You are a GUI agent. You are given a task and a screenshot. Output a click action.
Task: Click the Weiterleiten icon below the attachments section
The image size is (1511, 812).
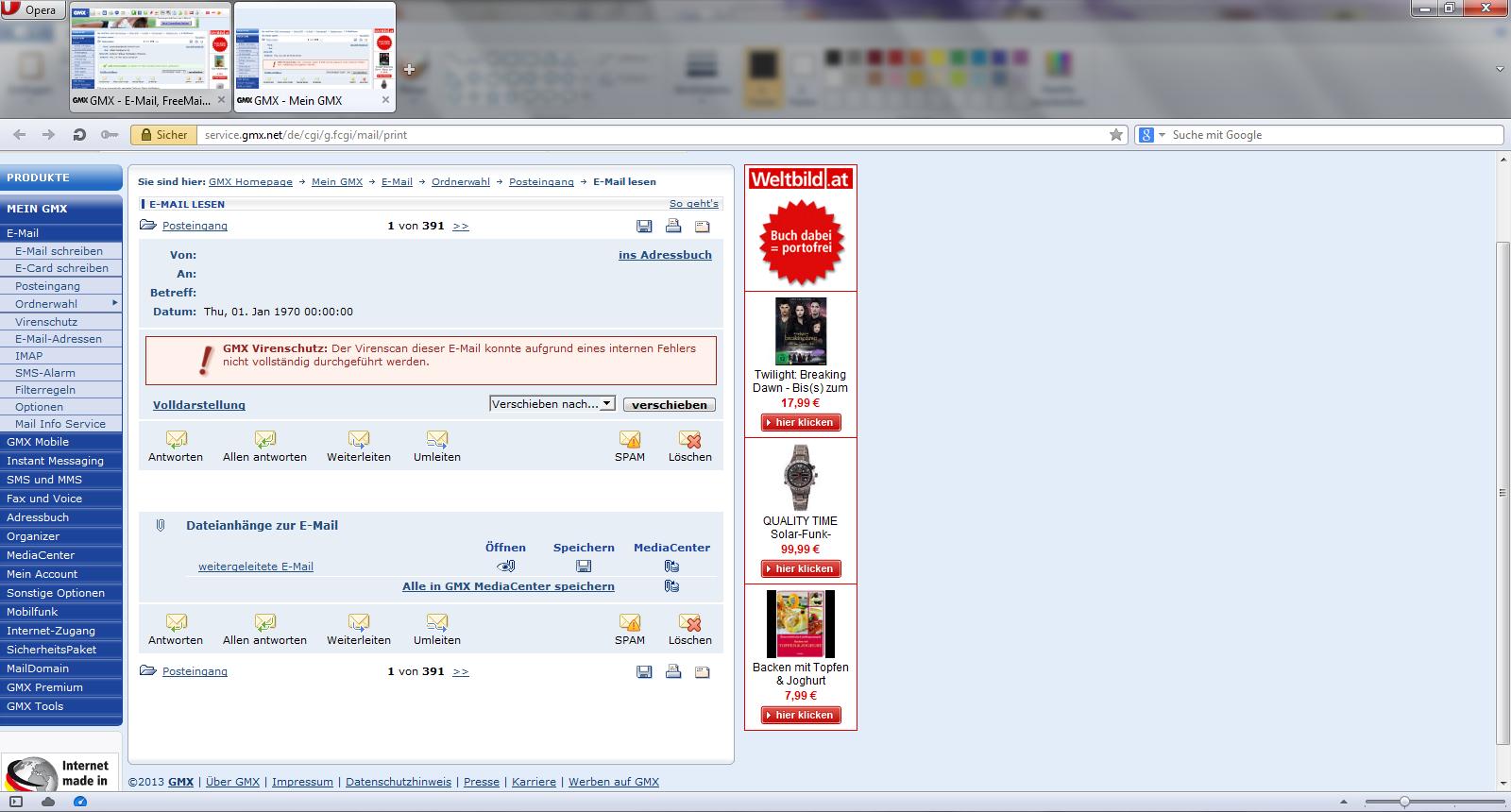pos(359,622)
